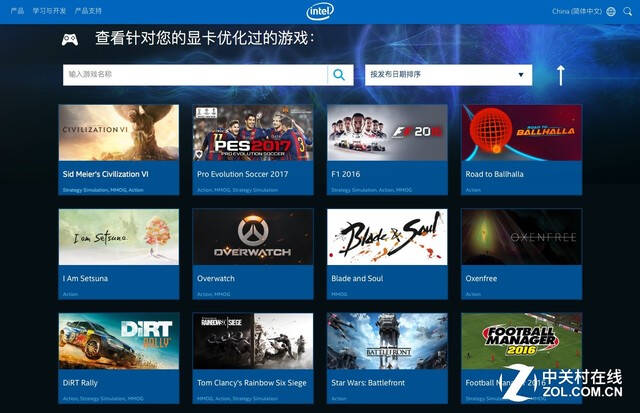640x413 pixels.
Task: Open DiRT Rally cover image
Action: point(119,341)
